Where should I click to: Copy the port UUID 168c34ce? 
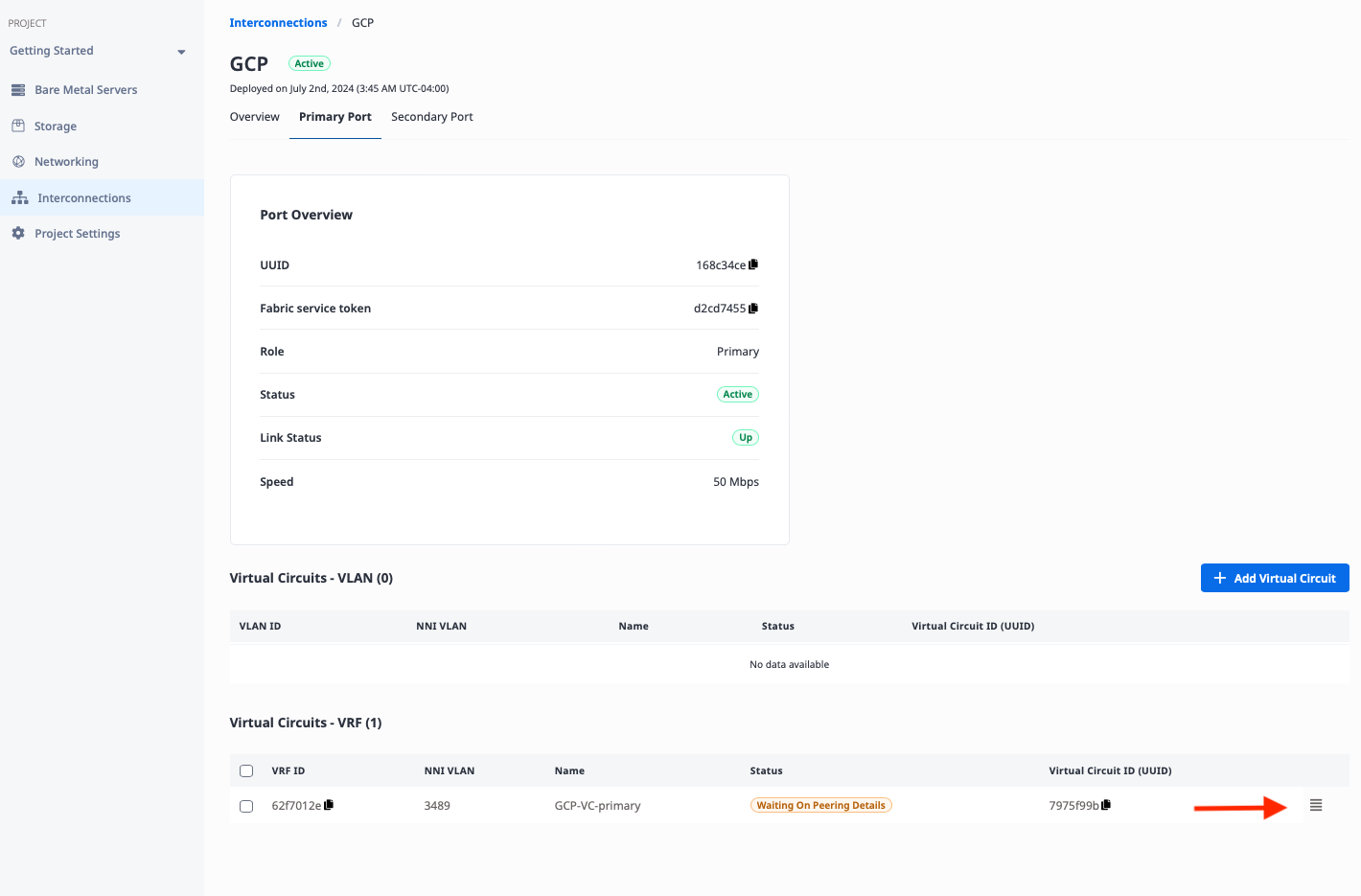(753, 264)
